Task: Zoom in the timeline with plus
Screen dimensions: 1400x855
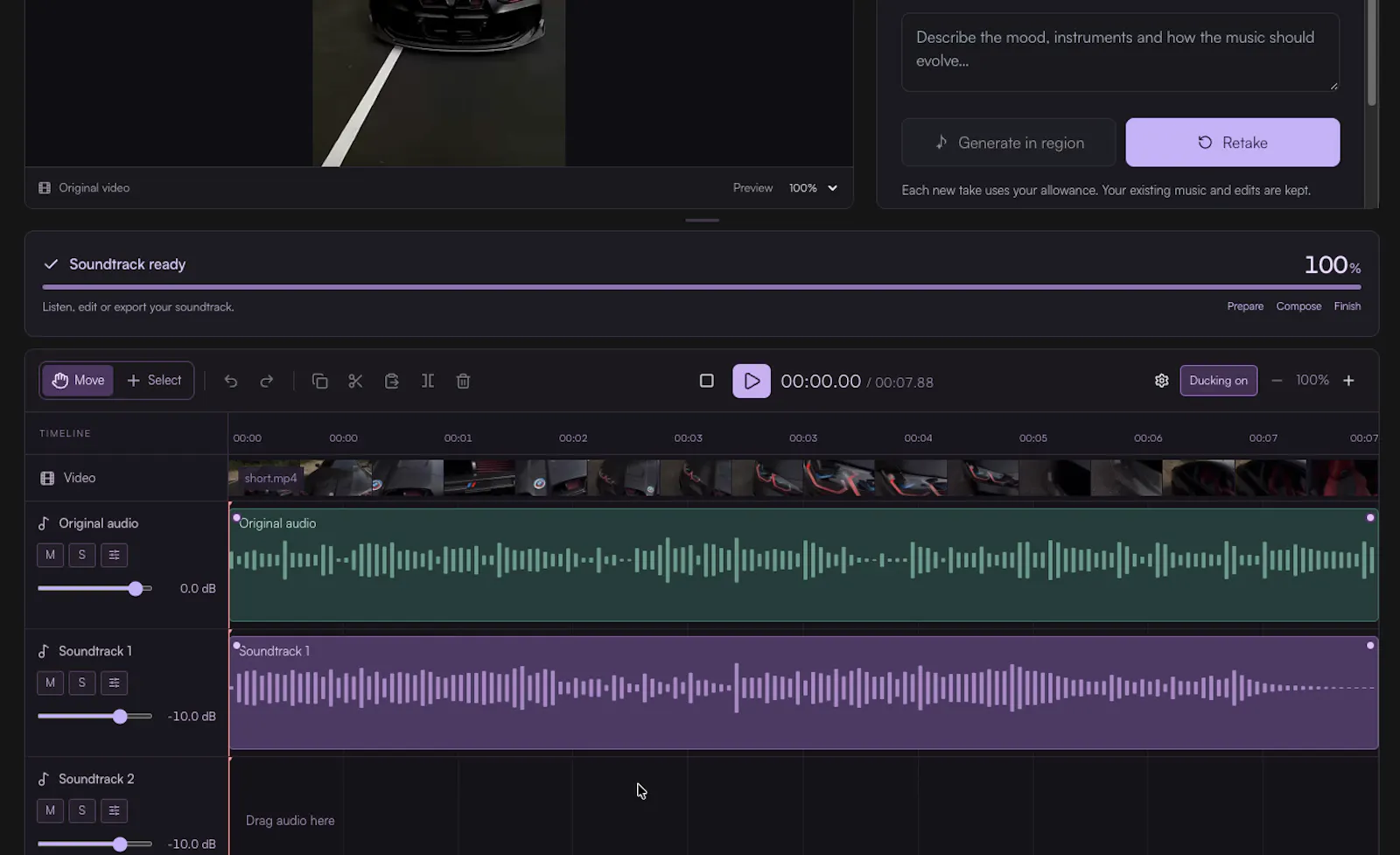Action: 1348,381
